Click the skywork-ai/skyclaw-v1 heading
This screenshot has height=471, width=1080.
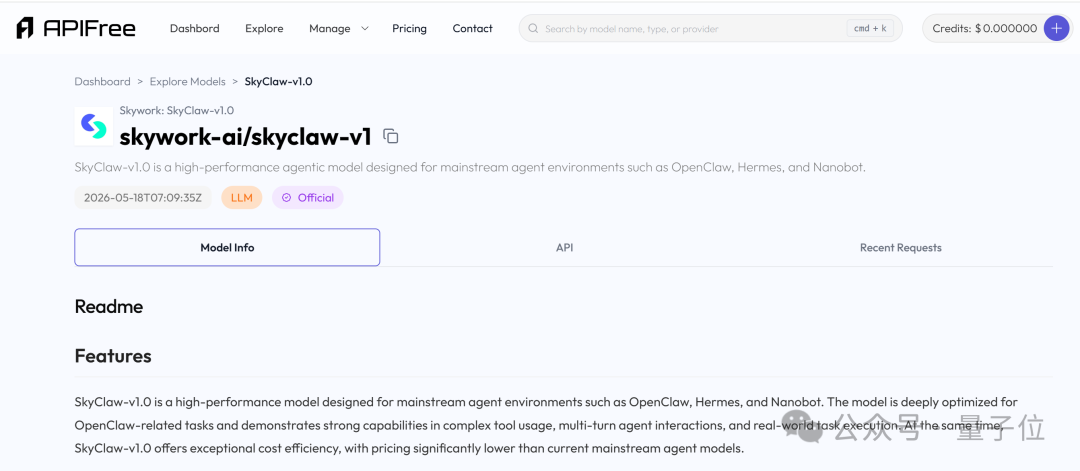pyautogui.click(x=246, y=136)
